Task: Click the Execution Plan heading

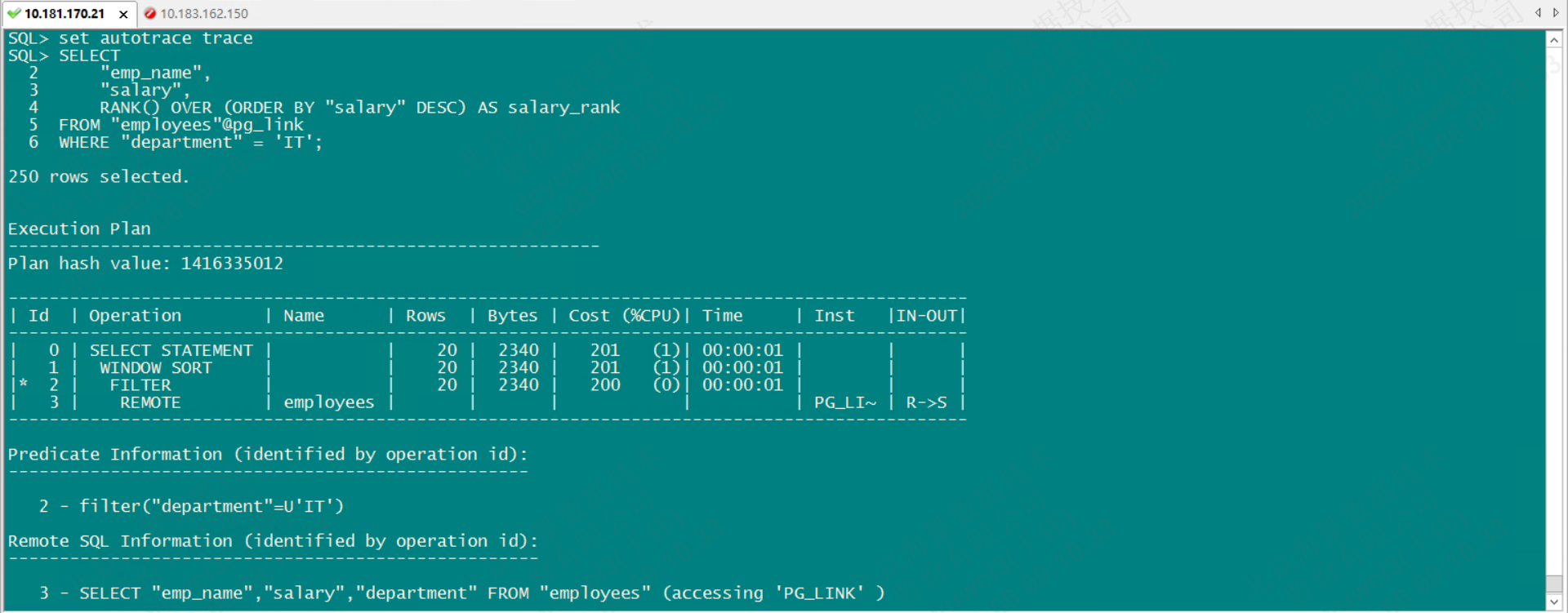Action: click(x=79, y=229)
